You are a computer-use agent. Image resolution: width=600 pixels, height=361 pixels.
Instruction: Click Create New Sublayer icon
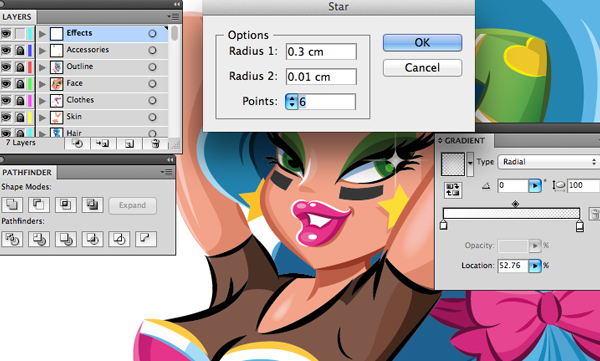[x=103, y=144]
